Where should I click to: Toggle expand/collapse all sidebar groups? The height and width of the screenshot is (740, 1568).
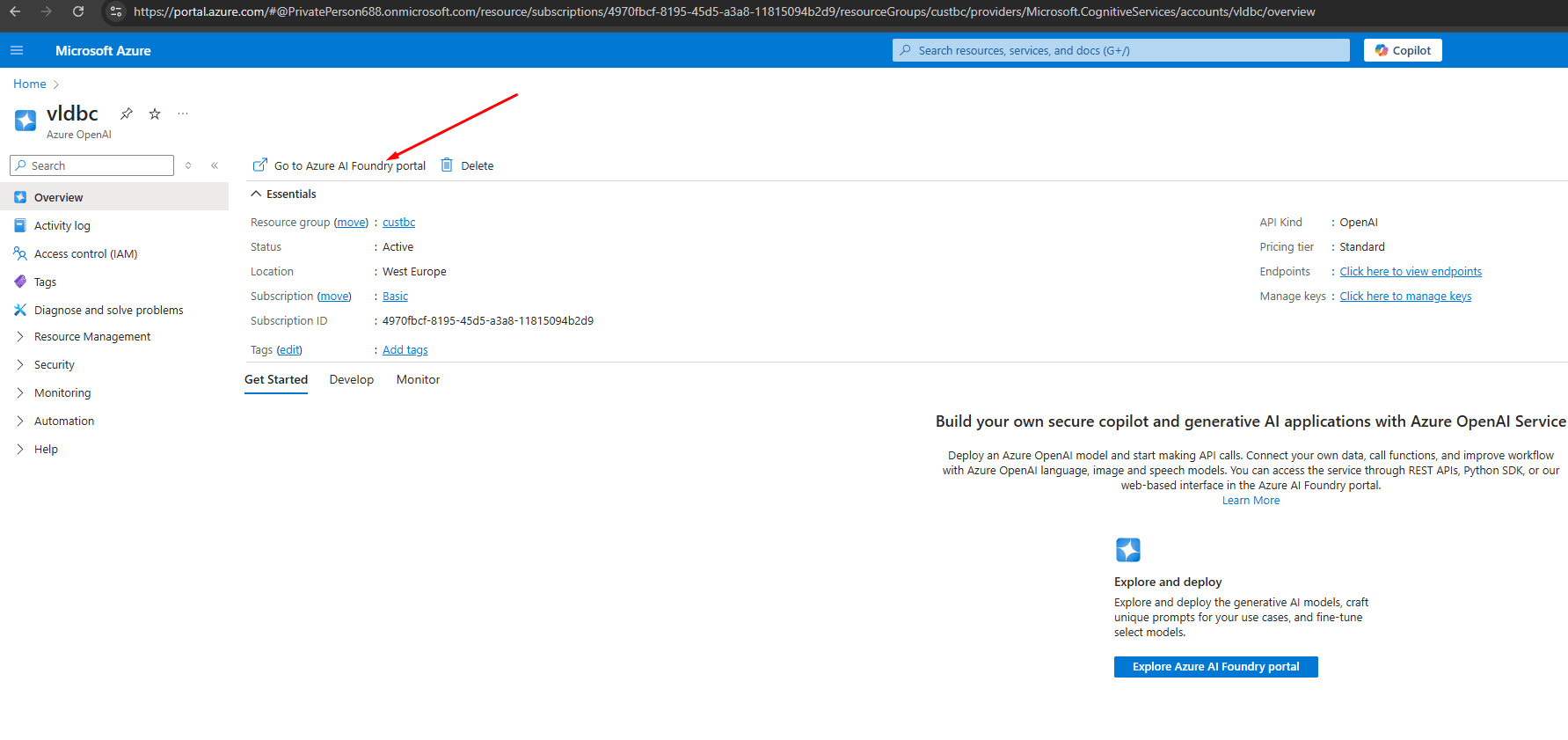[x=188, y=165]
